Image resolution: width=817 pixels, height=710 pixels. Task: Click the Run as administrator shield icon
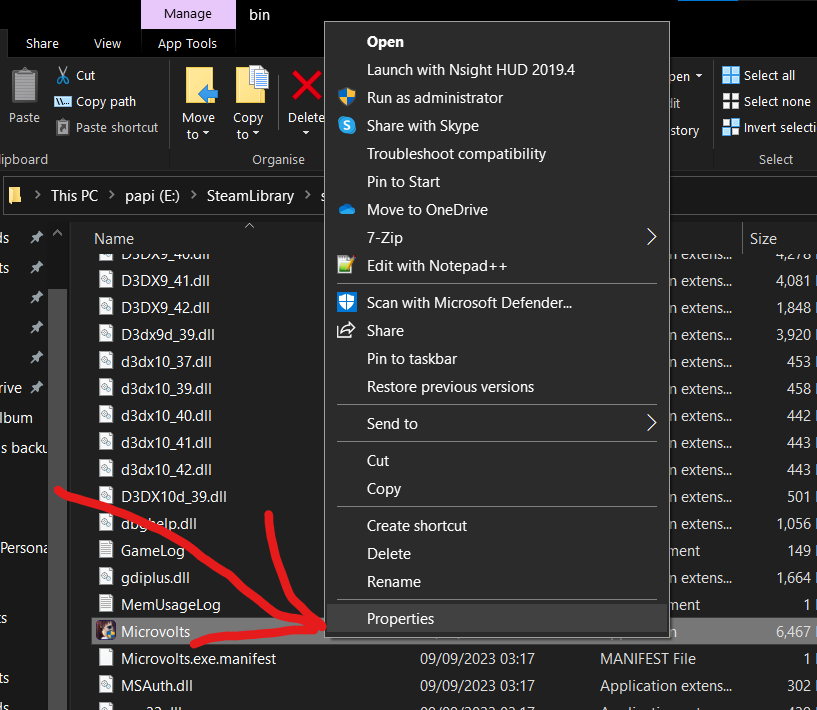tap(347, 97)
